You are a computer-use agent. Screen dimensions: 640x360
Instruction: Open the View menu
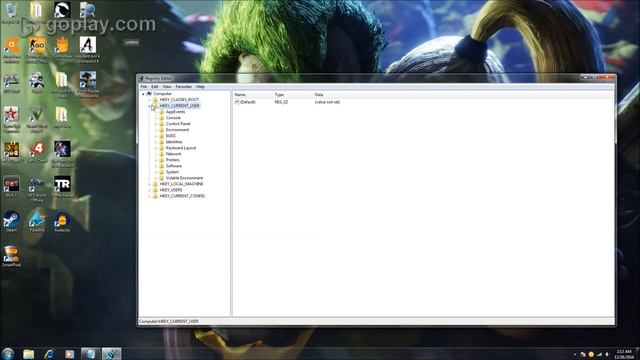click(167, 87)
